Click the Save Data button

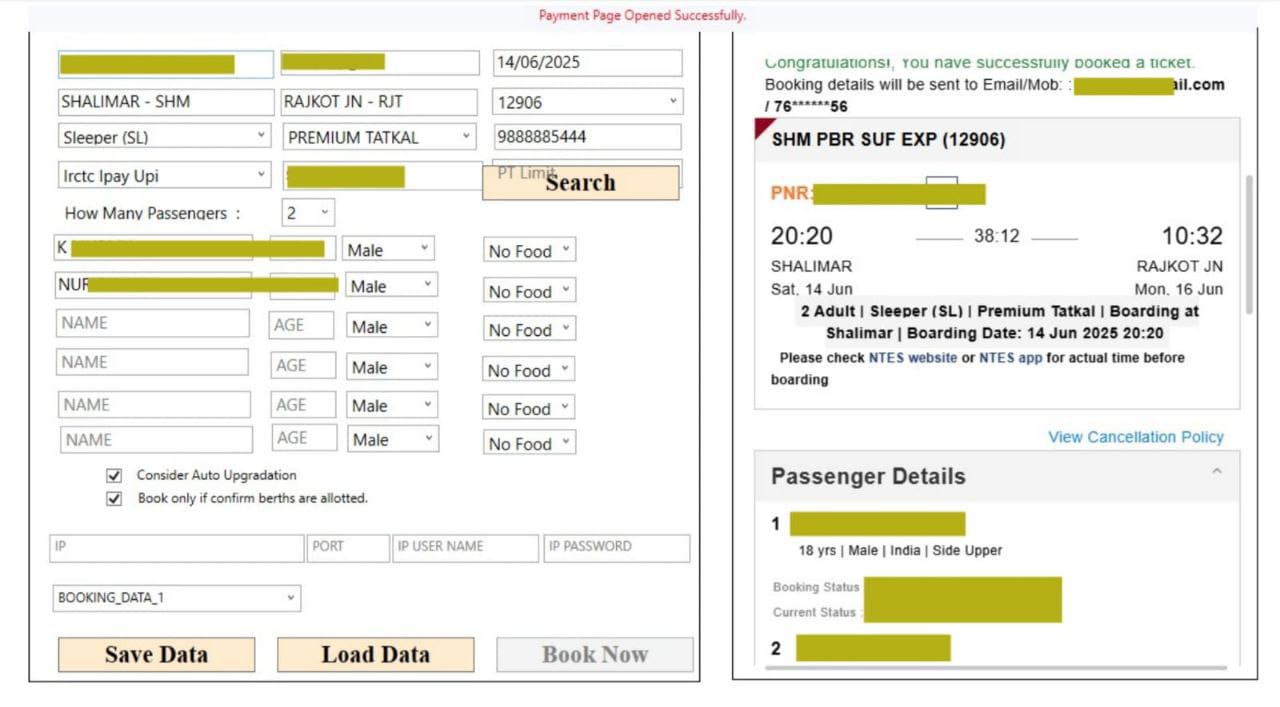click(156, 655)
